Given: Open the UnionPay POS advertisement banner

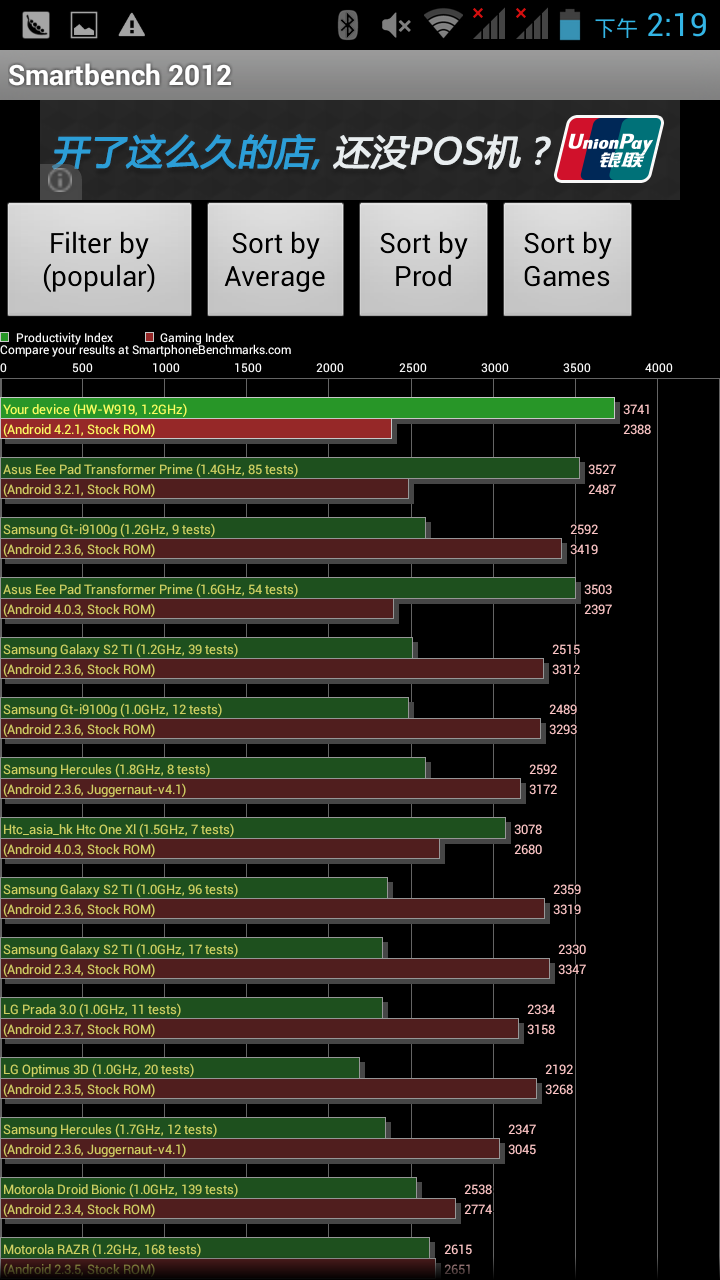Looking at the screenshot, I should point(360,150).
